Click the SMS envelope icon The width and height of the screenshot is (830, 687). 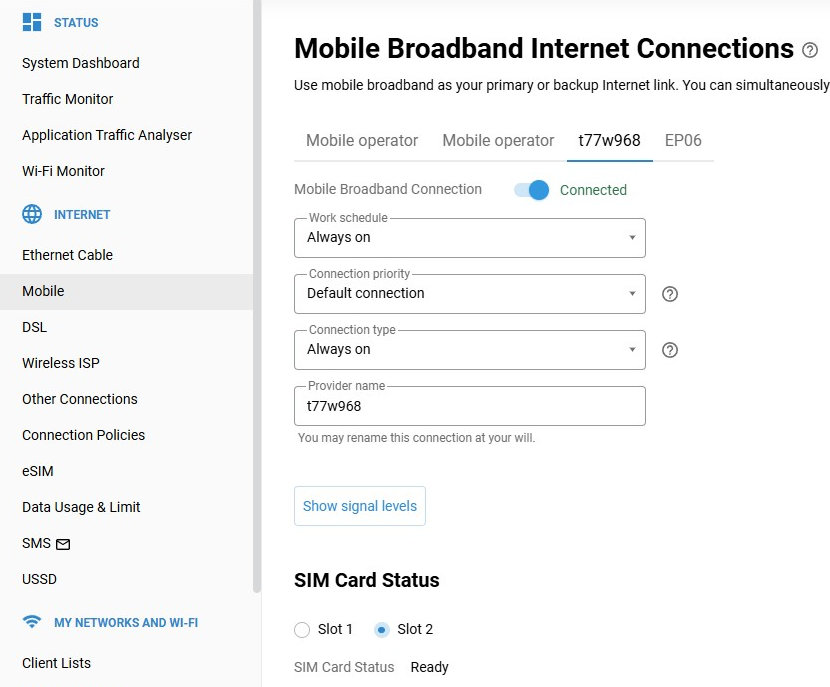(x=63, y=544)
